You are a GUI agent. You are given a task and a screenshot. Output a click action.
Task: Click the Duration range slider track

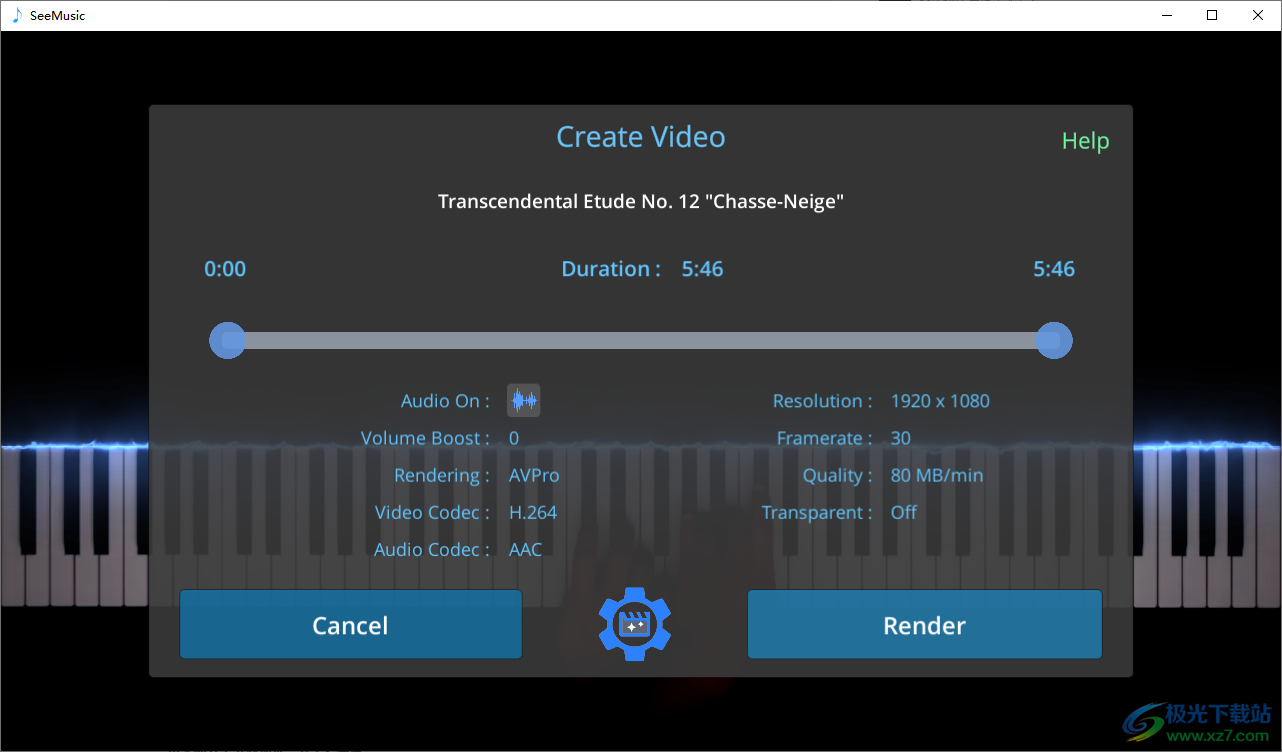pyautogui.click(x=640, y=340)
